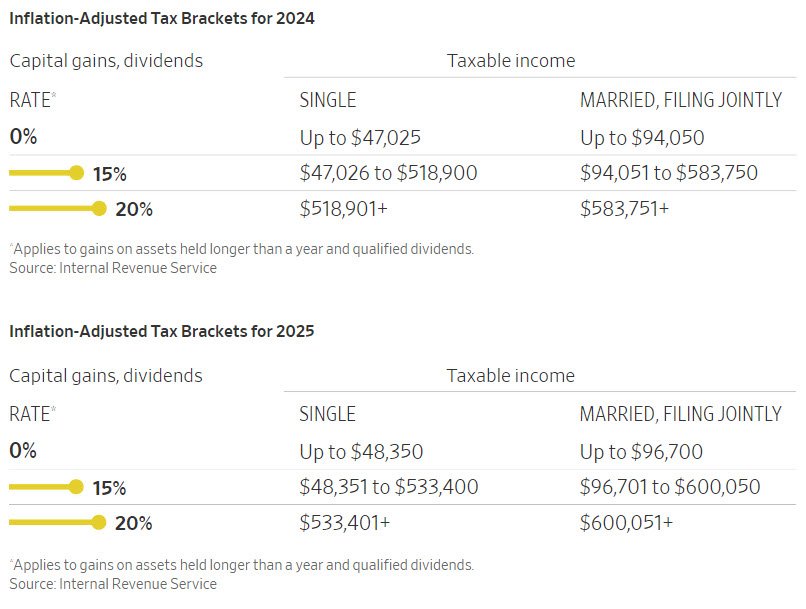Click the 'Up to $47,025' cell
This screenshot has height=609, width=806.
[x=360, y=138]
